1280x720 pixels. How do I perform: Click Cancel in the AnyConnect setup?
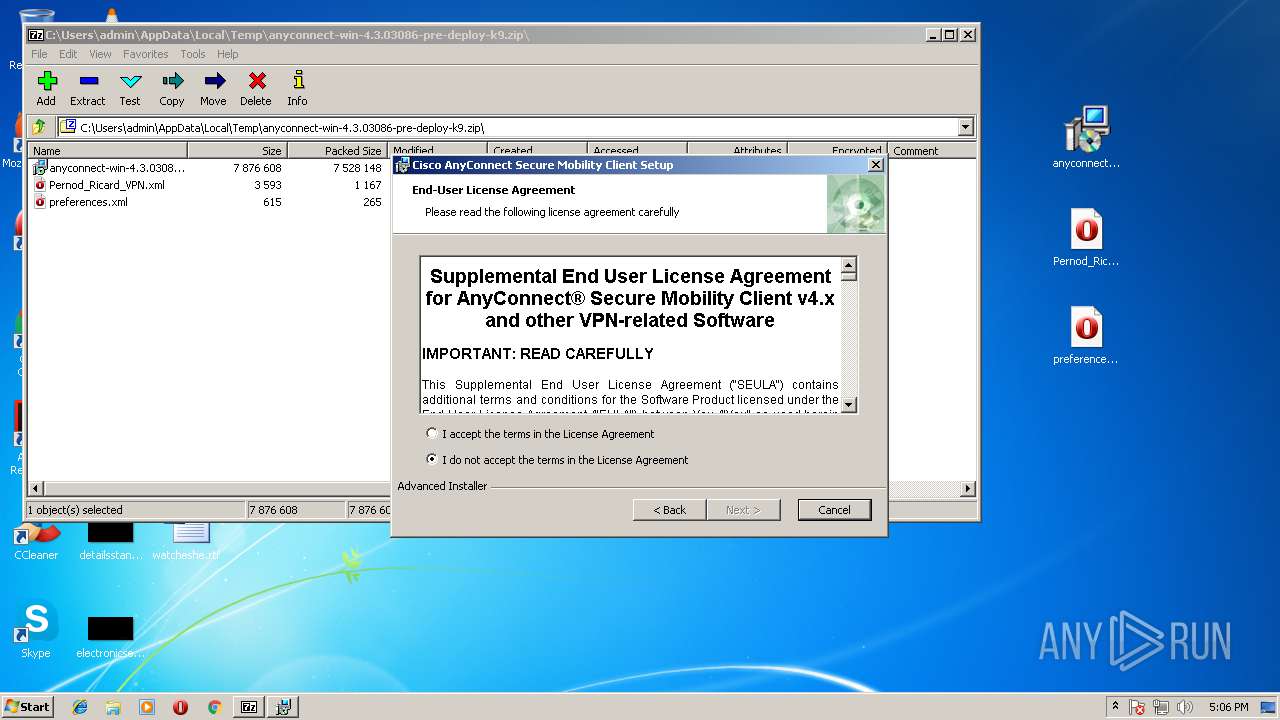pos(834,510)
